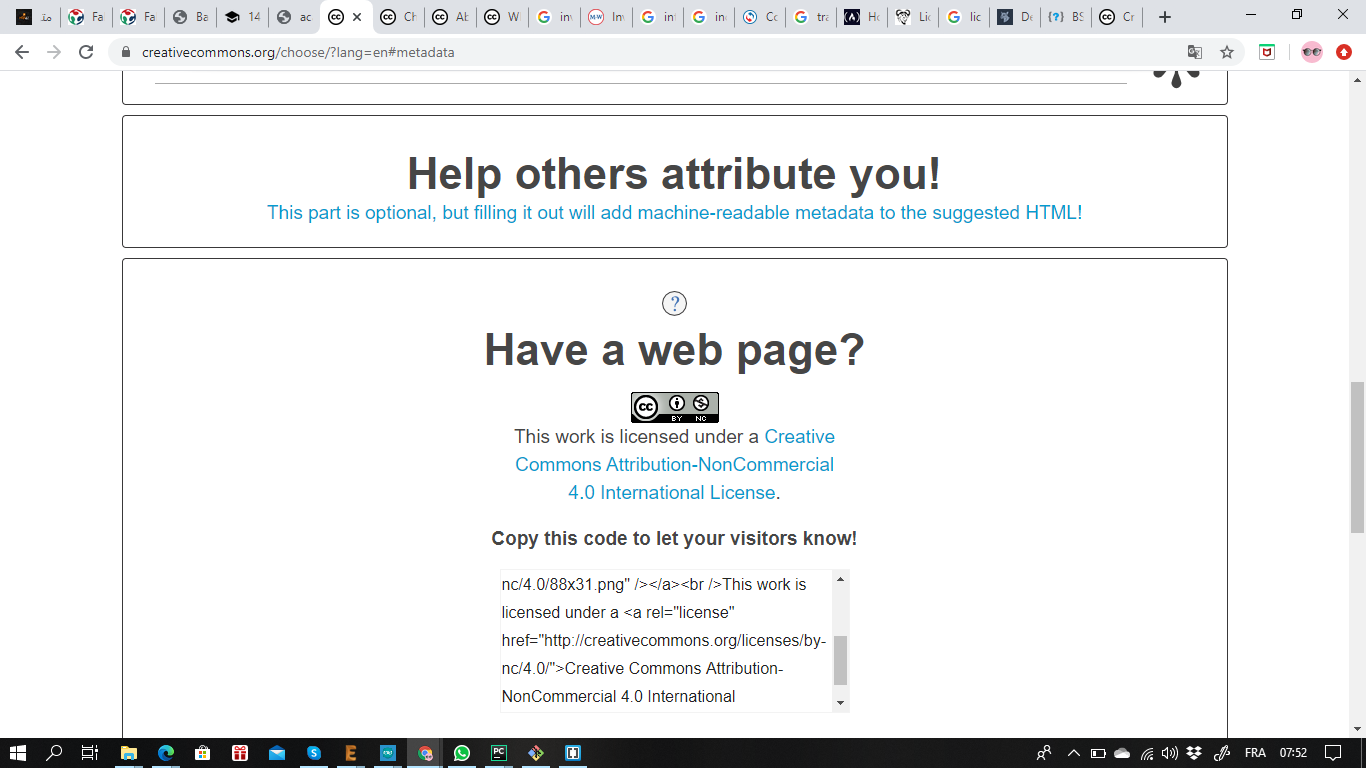The height and width of the screenshot is (768, 1366).
Task: Open the volume control in system tray
Action: click(1170, 753)
